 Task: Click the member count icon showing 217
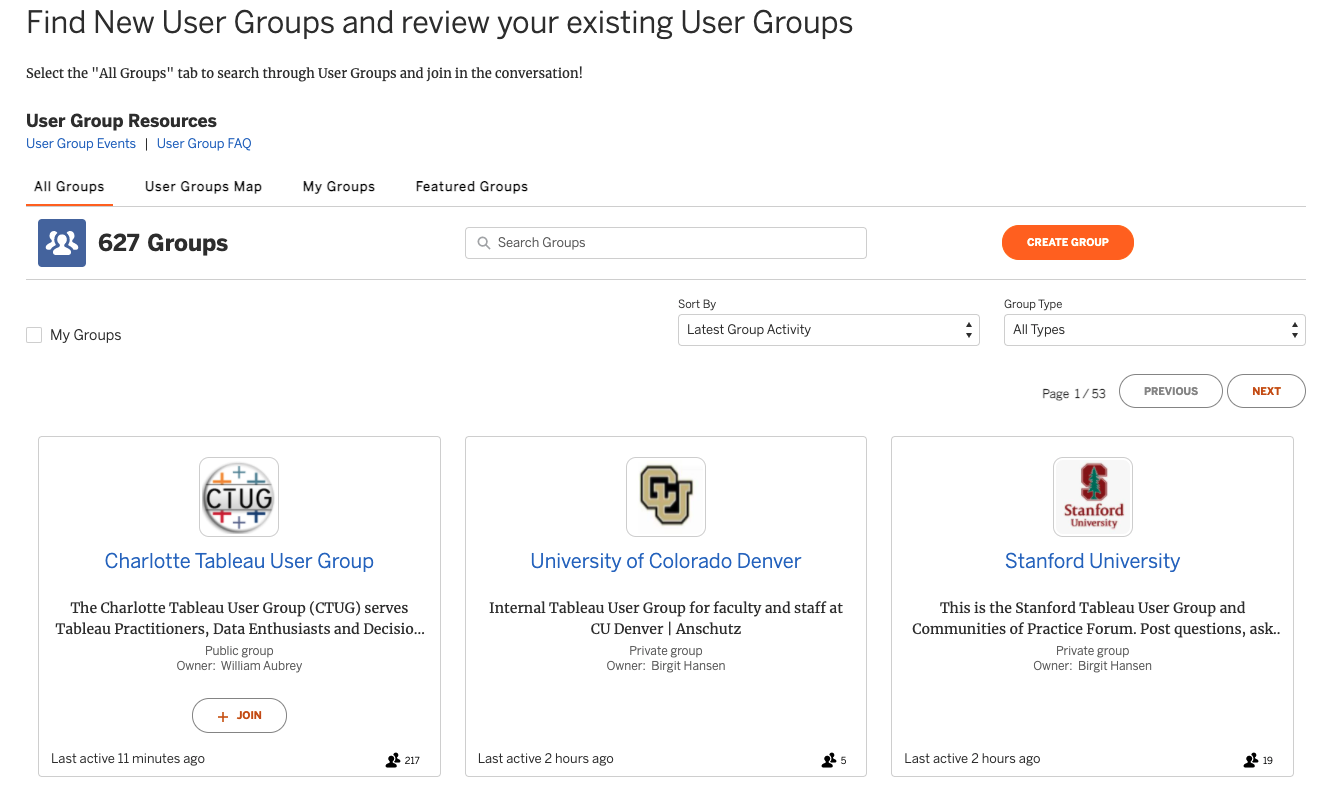[x=391, y=760]
